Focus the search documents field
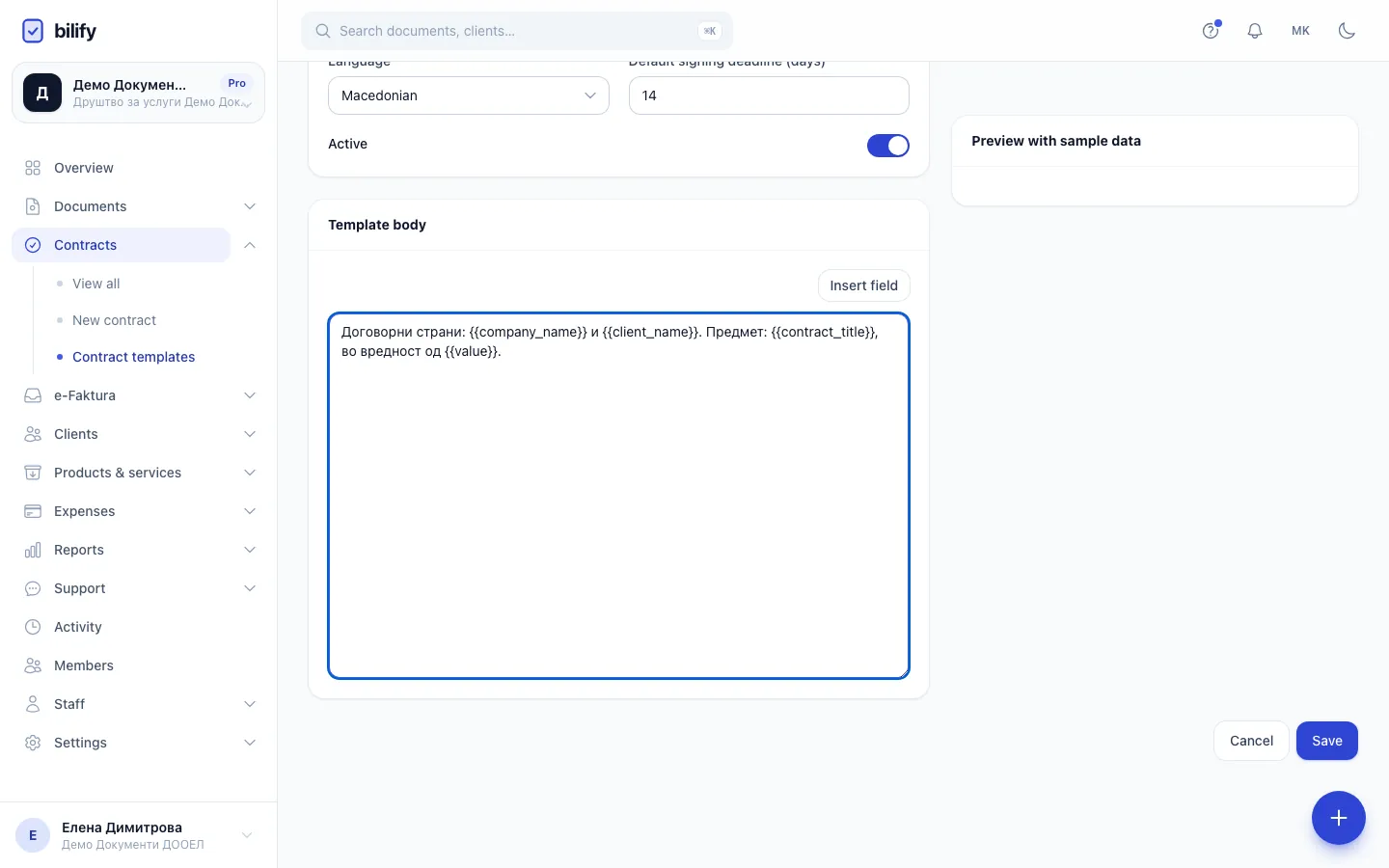Viewport: 1389px width, 868px height. (517, 31)
